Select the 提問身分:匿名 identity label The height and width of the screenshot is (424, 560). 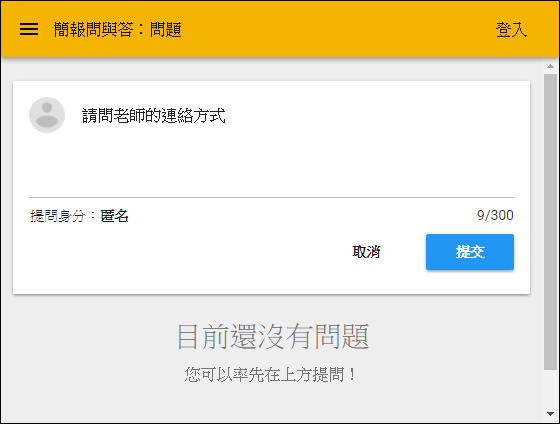[x=79, y=216]
